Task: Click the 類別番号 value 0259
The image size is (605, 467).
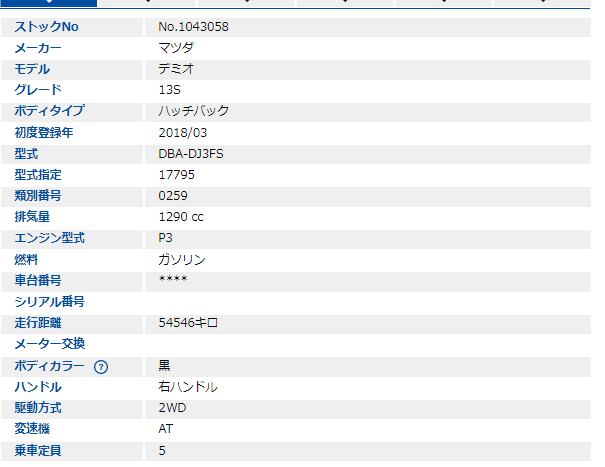Action: (x=172, y=196)
